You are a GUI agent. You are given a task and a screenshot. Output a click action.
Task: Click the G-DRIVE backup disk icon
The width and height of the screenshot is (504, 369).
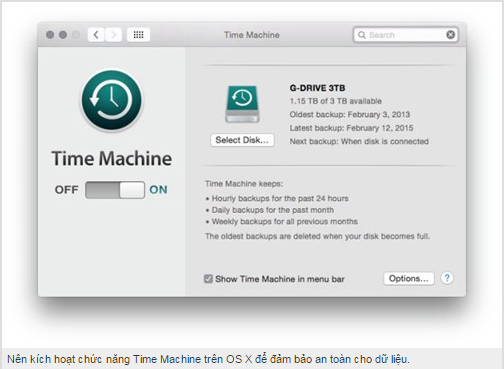click(242, 104)
